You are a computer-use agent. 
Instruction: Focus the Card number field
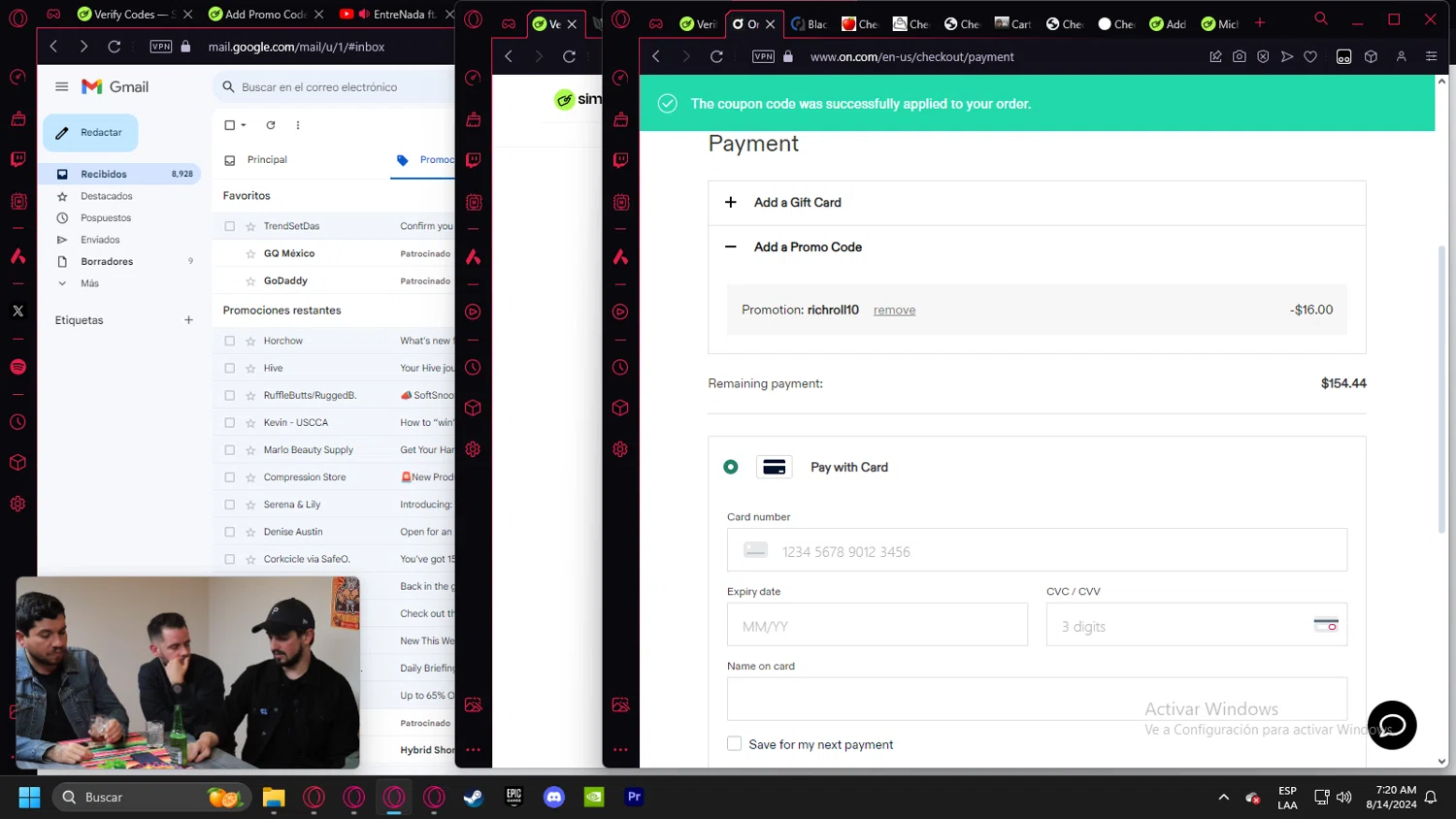[x=1037, y=550]
